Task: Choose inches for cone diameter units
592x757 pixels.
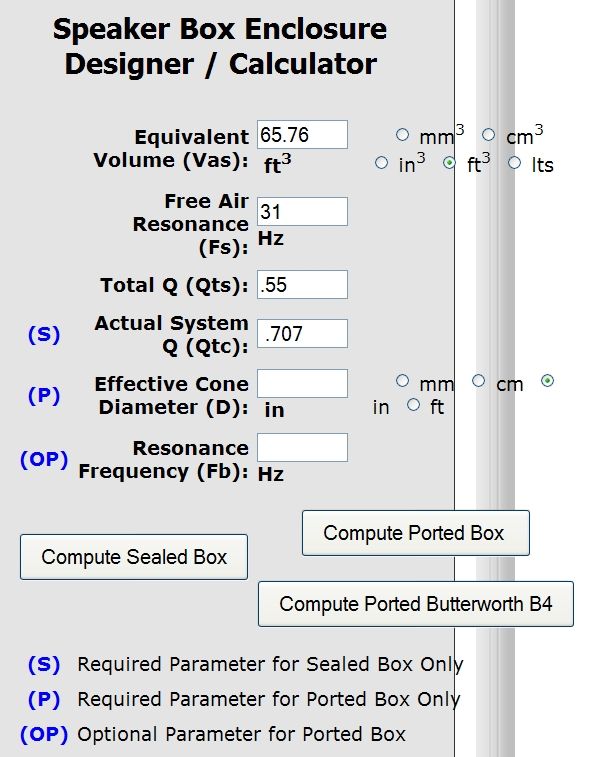Action: point(547,381)
